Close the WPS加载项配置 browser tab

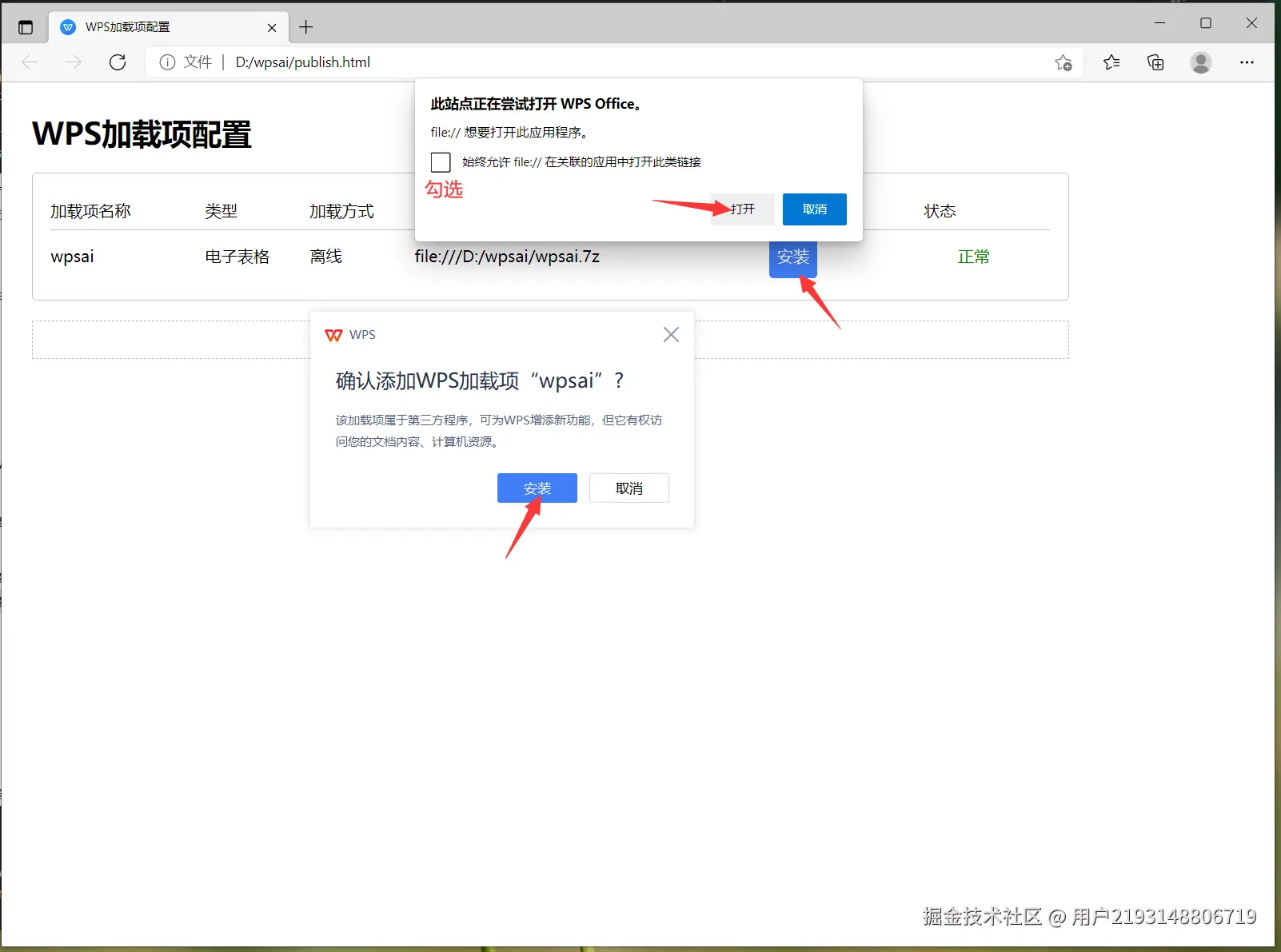[272, 27]
